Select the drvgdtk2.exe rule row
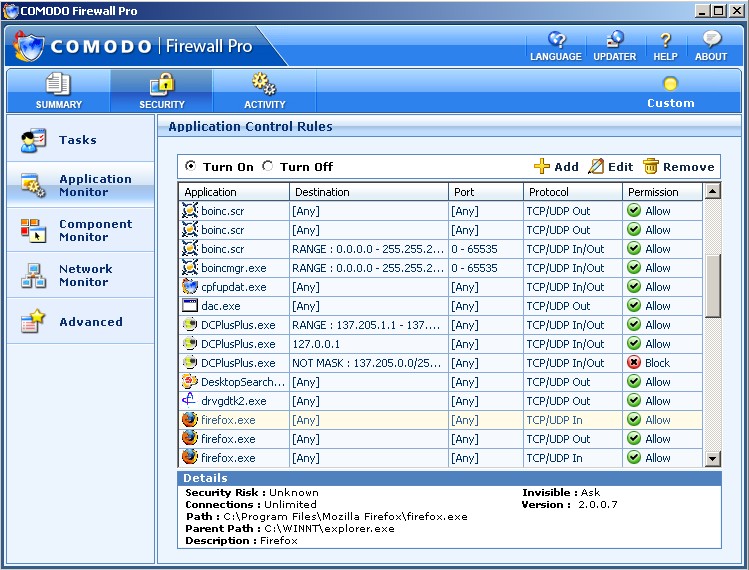This screenshot has height=570, width=749. click(440, 401)
